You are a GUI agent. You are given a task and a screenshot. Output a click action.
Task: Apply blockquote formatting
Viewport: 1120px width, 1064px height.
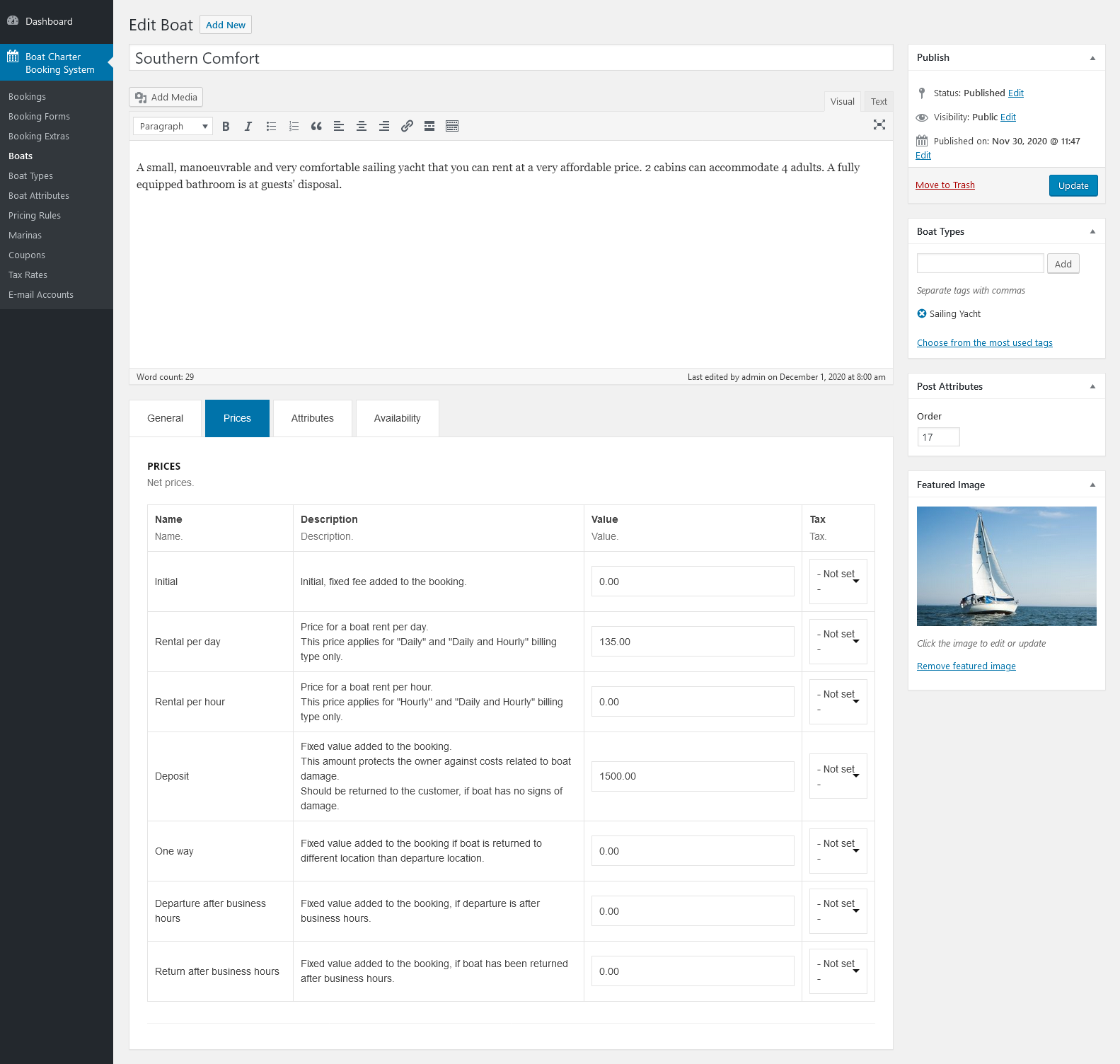pos(316,126)
